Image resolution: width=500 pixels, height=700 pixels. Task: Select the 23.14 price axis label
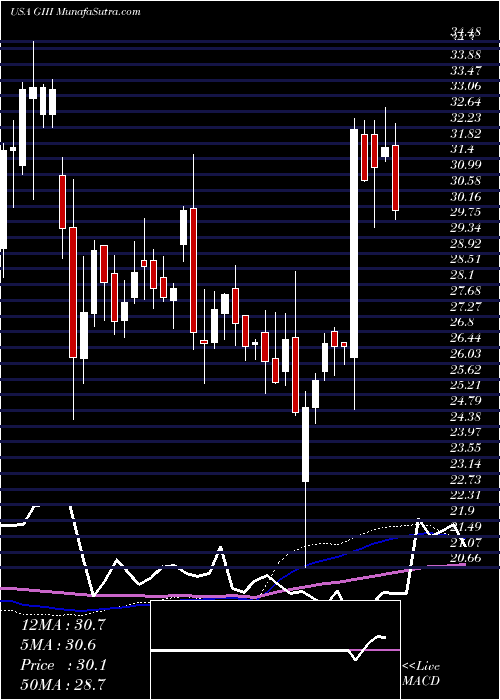coord(466,464)
